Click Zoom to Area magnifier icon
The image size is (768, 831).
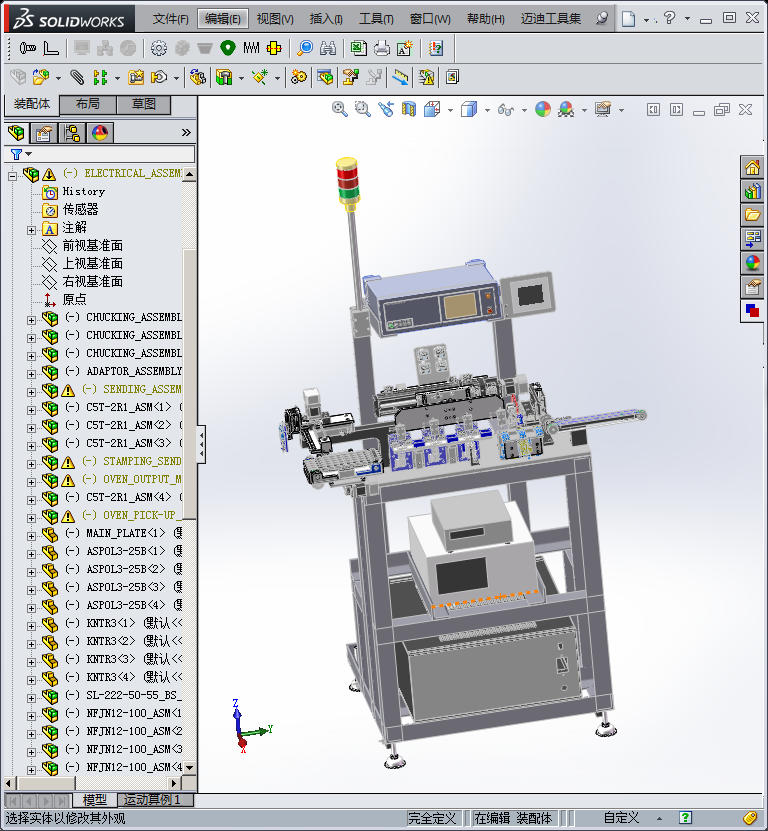coord(363,110)
